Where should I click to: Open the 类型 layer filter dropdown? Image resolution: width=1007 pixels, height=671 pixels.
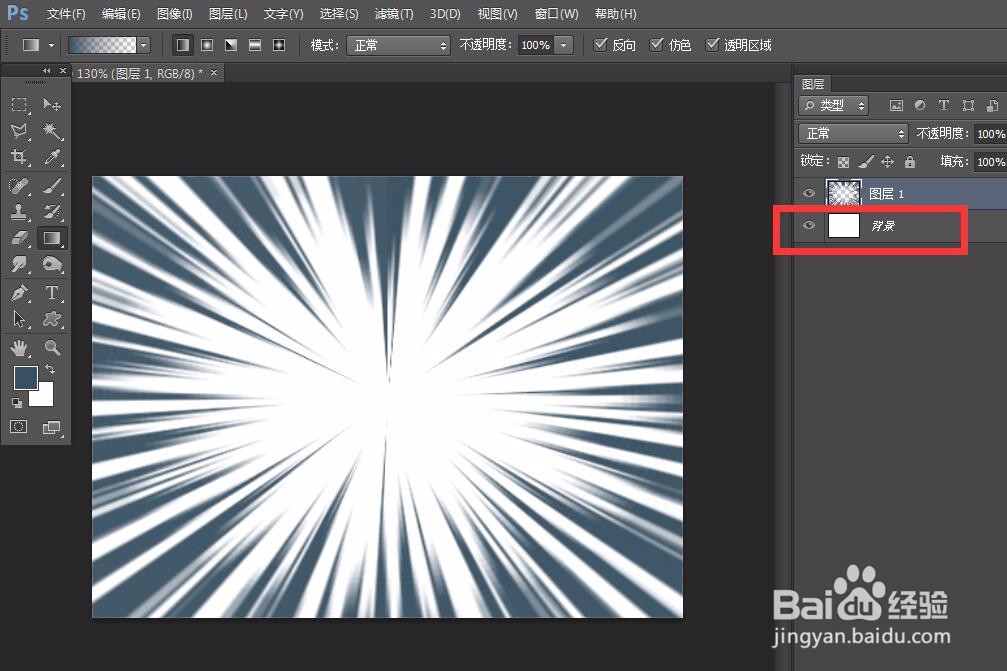pos(834,105)
